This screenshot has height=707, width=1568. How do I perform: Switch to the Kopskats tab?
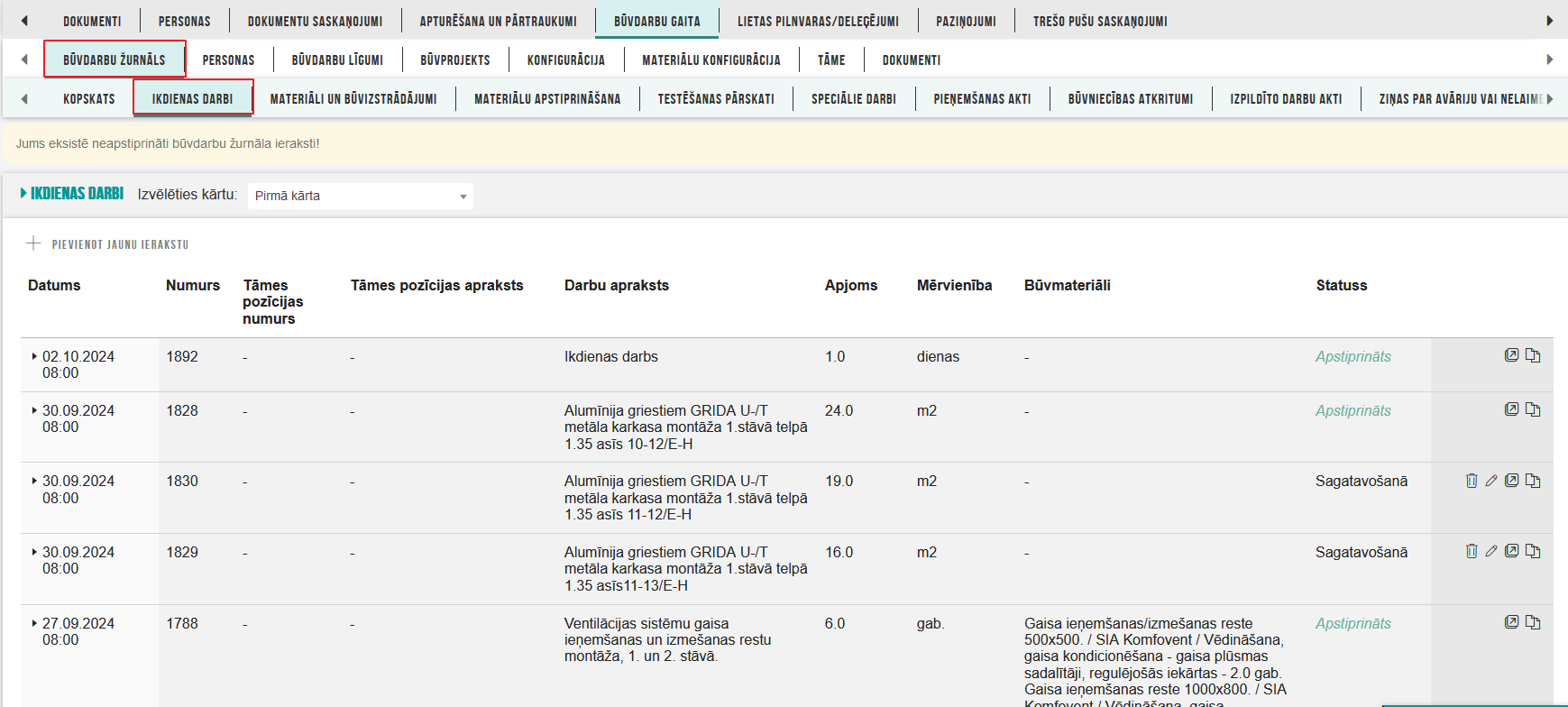click(89, 98)
